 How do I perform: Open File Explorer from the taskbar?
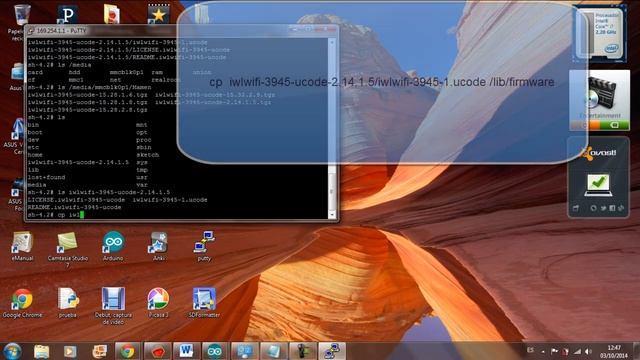click(x=41, y=351)
